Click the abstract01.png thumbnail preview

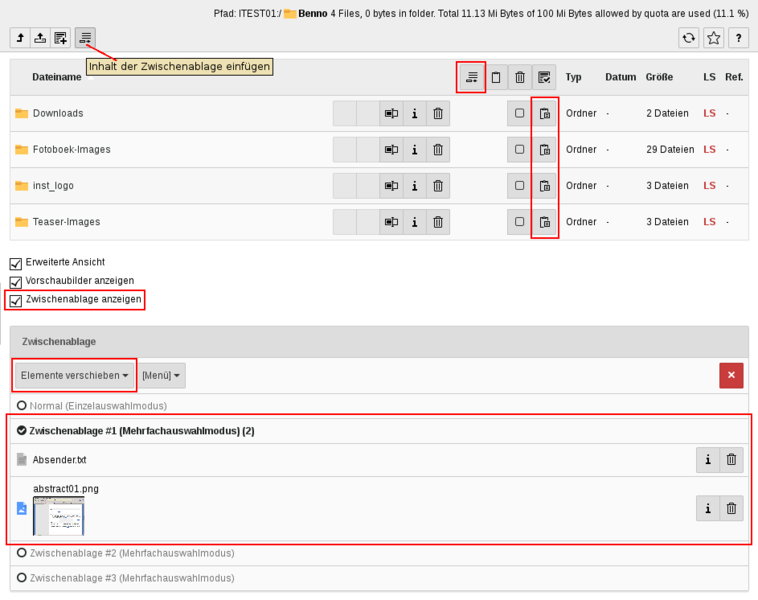coord(59,517)
